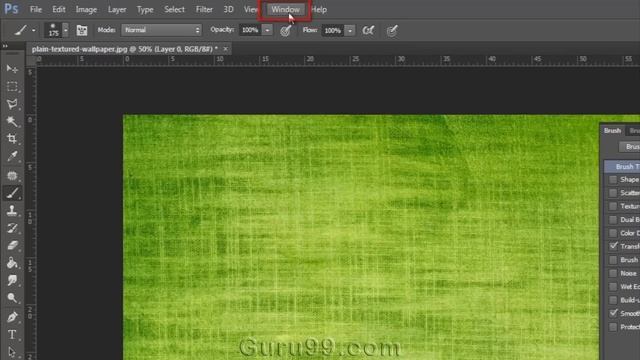The image size is (640, 360).
Task: Select Brush Tip Shape in Brush panel
Action: pos(622,167)
